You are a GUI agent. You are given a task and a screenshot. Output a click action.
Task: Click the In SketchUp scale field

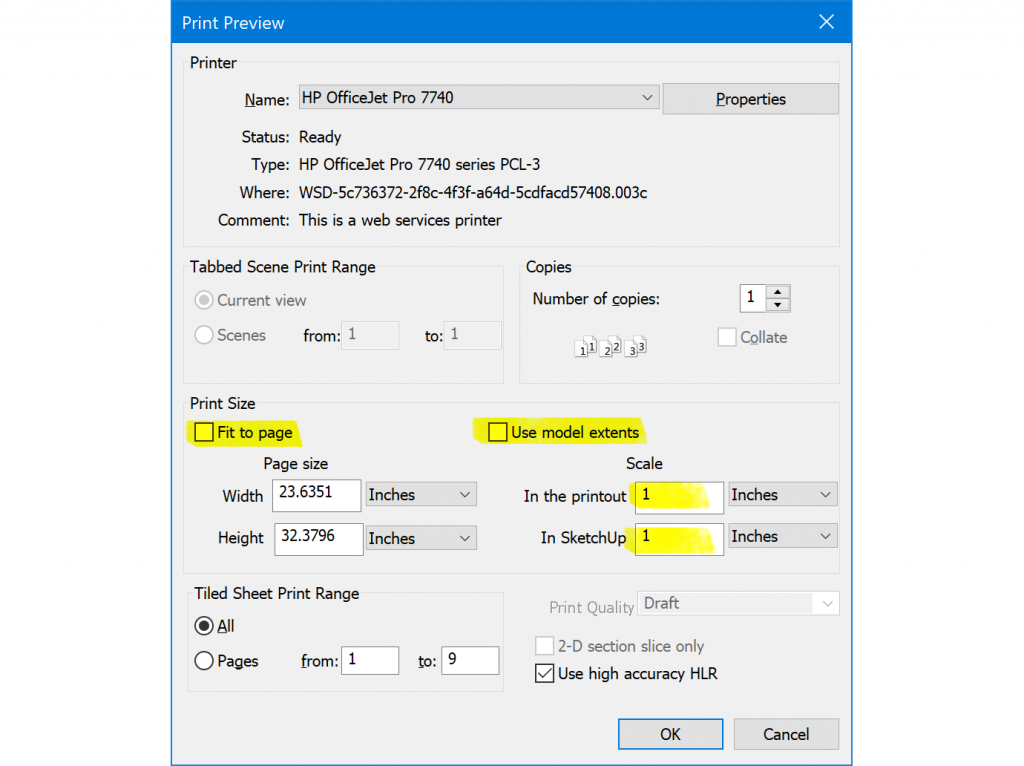click(x=679, y=537)
